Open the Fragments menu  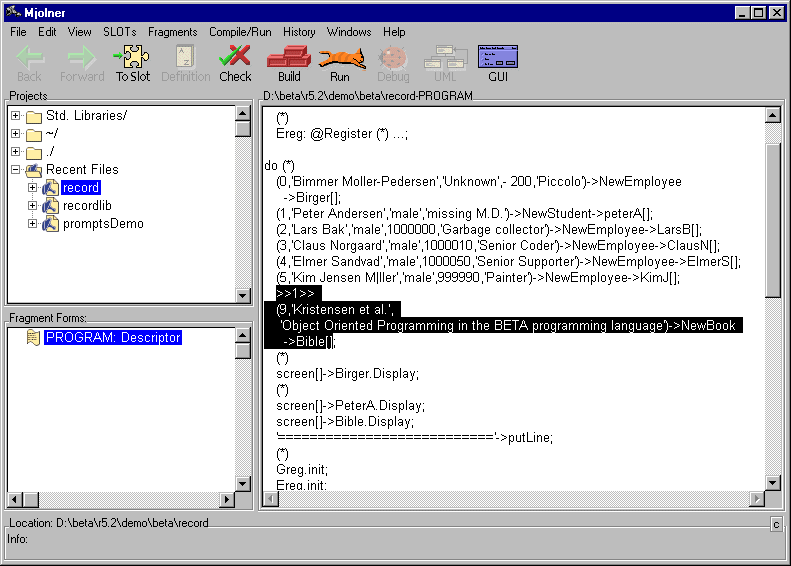[172, 32]
